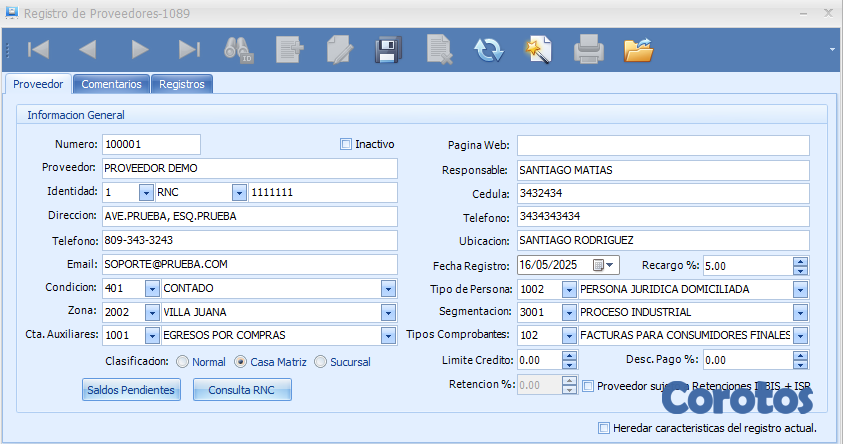Click the Saldos Pendientes button
843x444 pixels.
click(x=131, y=389)
